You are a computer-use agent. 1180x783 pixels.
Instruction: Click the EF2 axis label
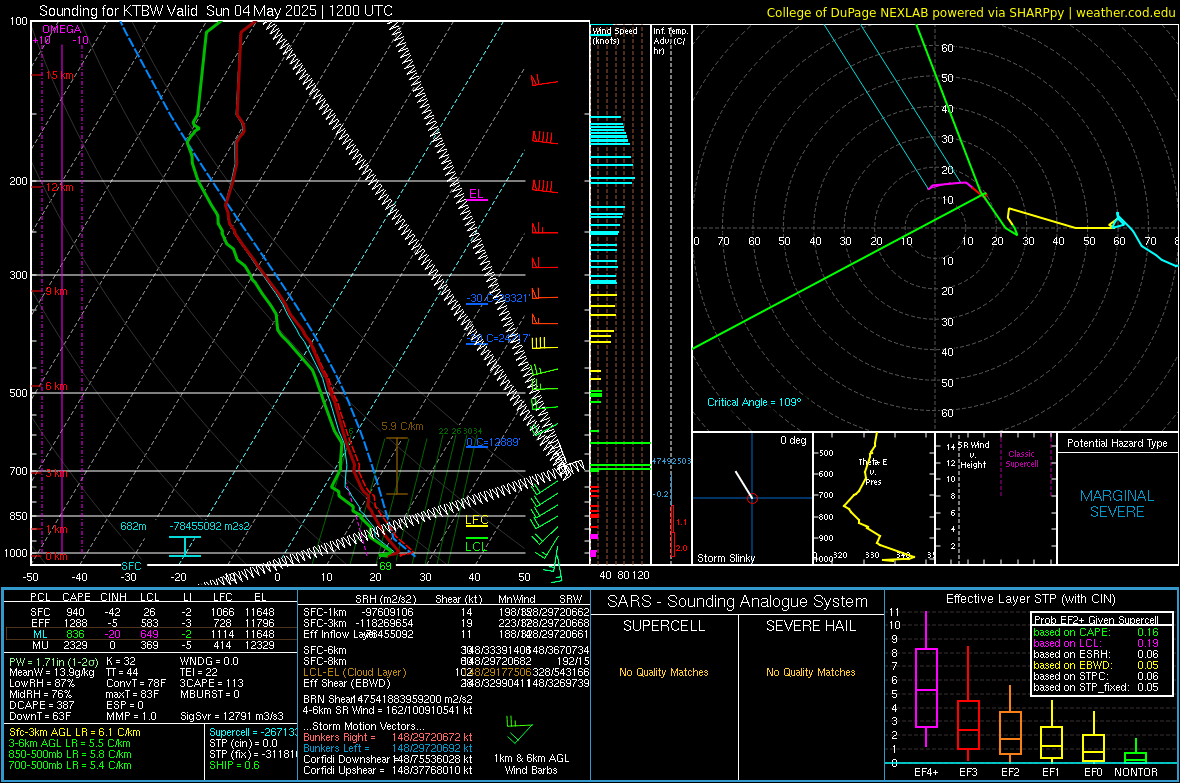(1010, 772)
